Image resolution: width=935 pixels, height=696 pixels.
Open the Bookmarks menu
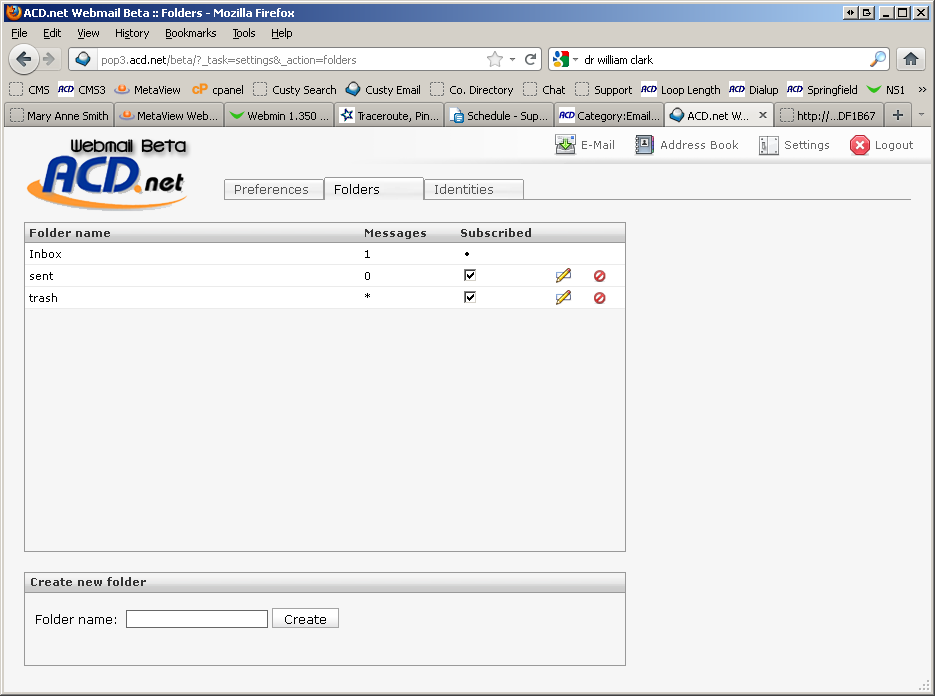(190, 33)
